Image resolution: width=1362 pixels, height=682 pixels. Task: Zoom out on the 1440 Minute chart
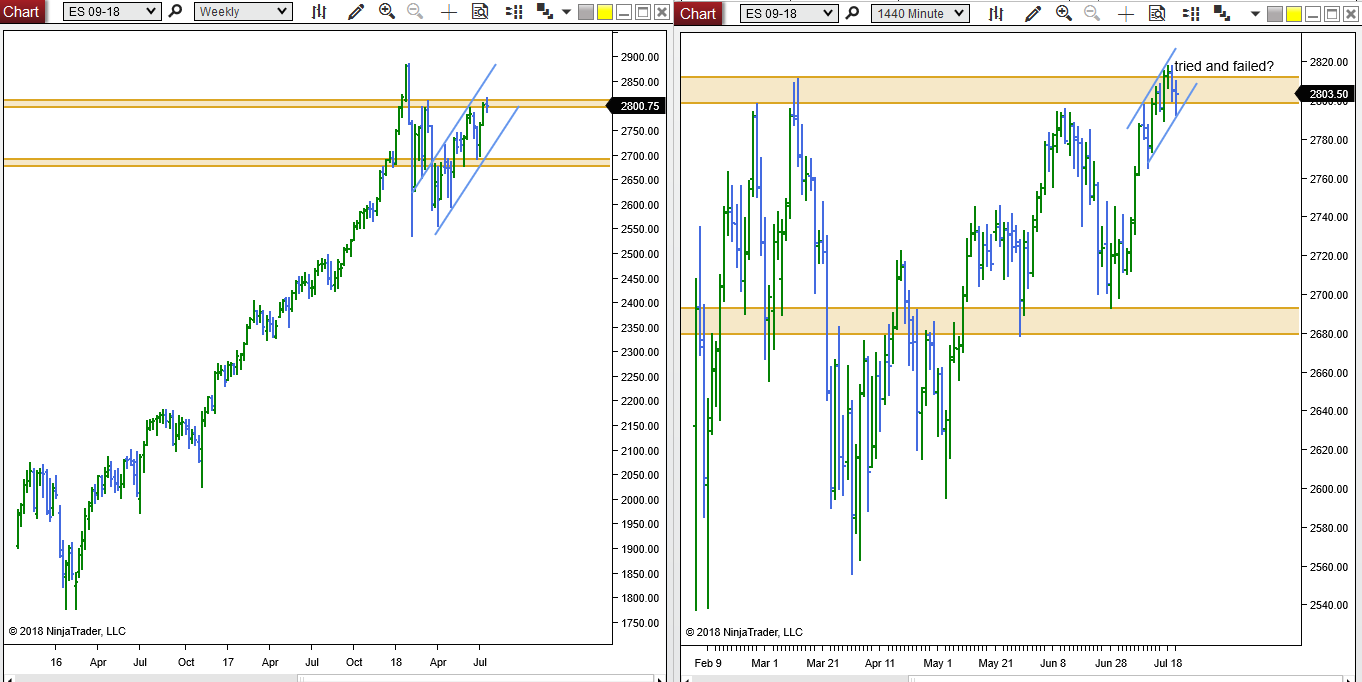[1092, 13]
